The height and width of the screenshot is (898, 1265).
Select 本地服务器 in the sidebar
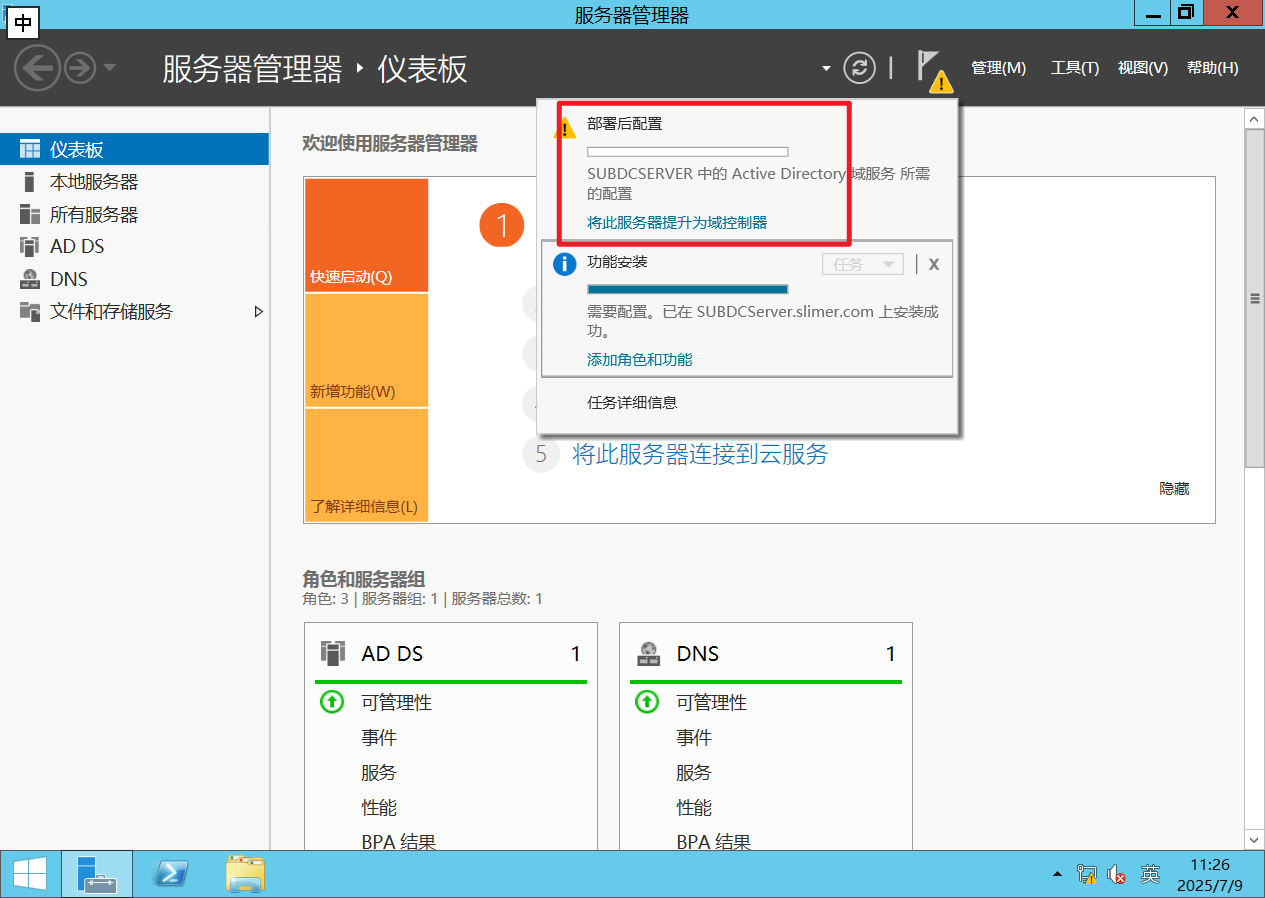coord(135,182)
